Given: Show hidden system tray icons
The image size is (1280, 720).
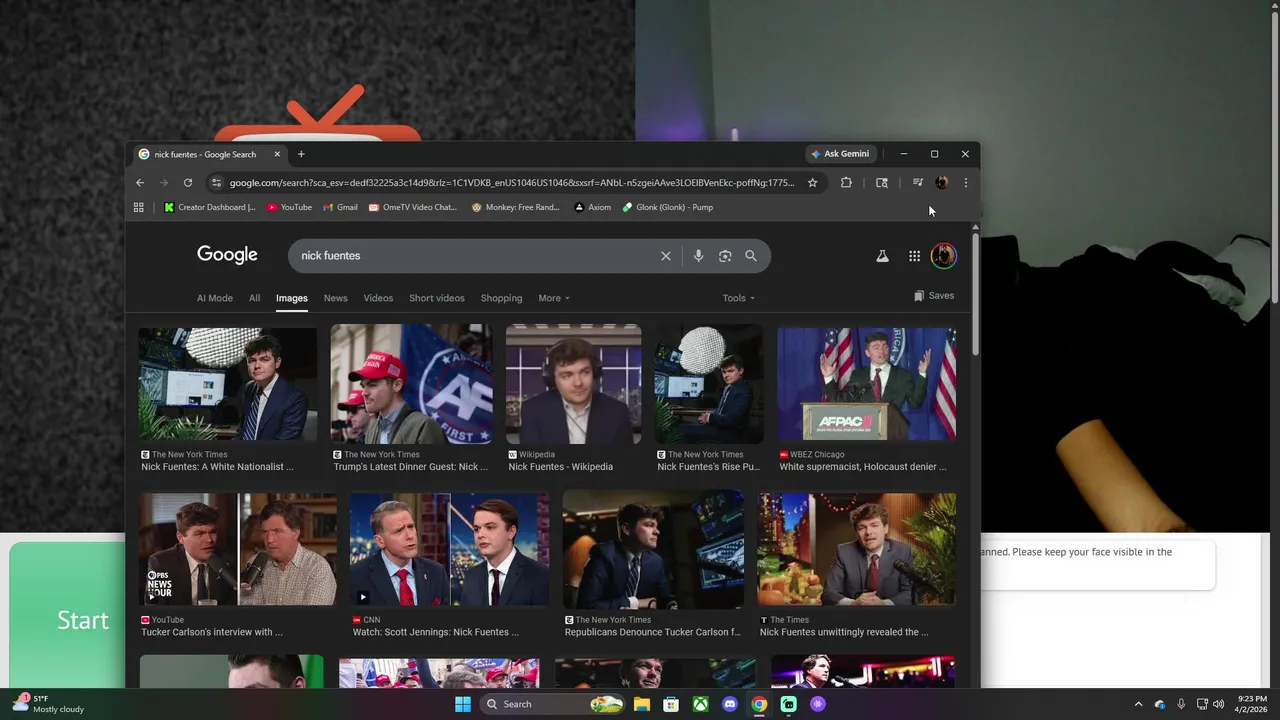Looking at the screenshot, I should click(1138, 704).
